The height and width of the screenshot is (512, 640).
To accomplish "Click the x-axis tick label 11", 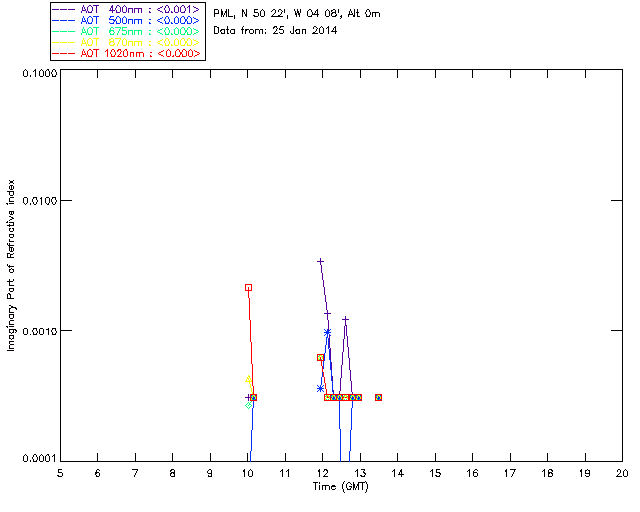I will (x=285, y=473).
